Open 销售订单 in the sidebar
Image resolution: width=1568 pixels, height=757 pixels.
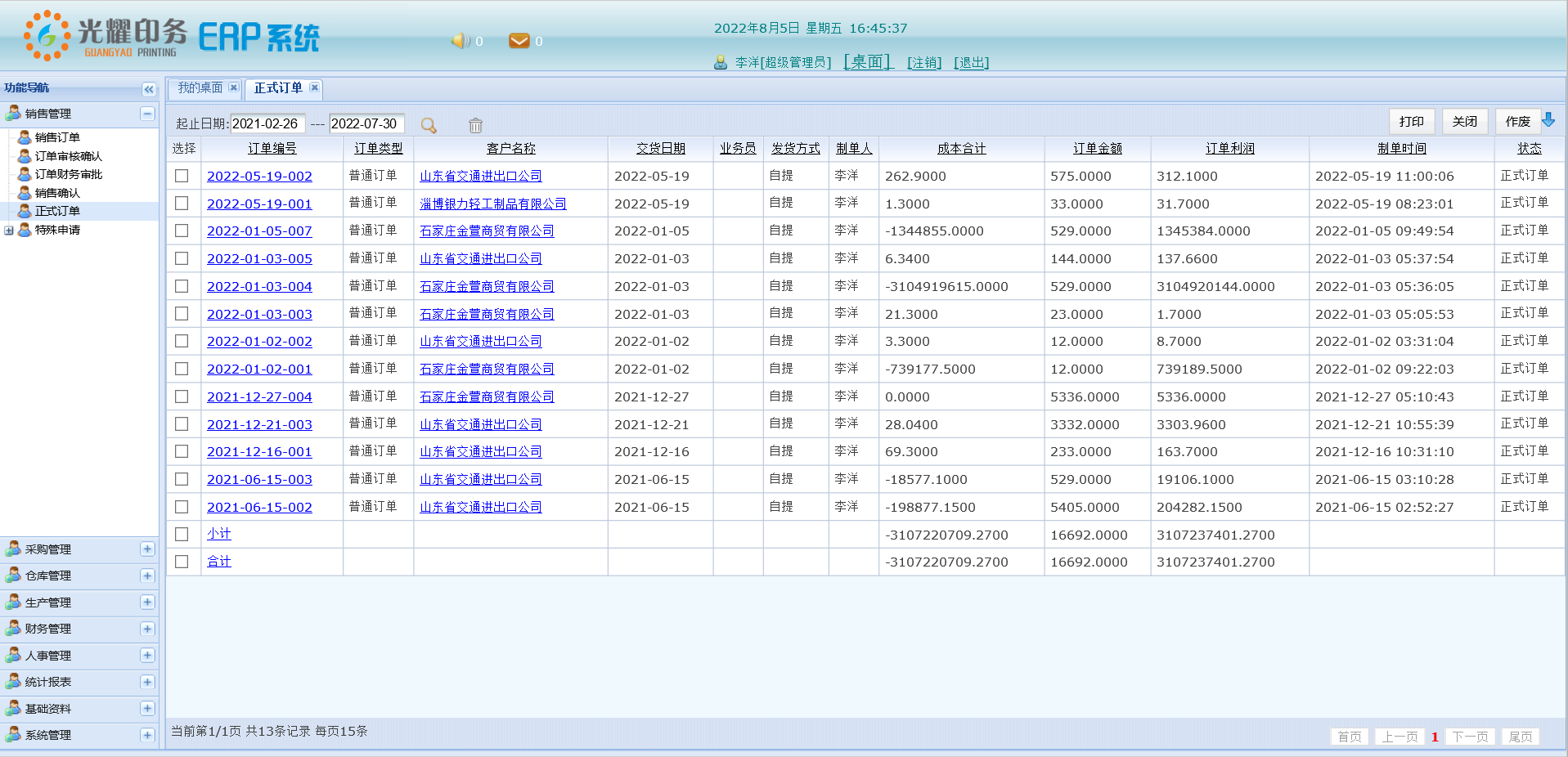[x=57, y=137]
